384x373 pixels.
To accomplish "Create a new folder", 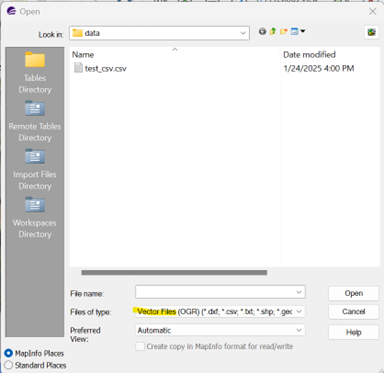I will pos(284,31).
